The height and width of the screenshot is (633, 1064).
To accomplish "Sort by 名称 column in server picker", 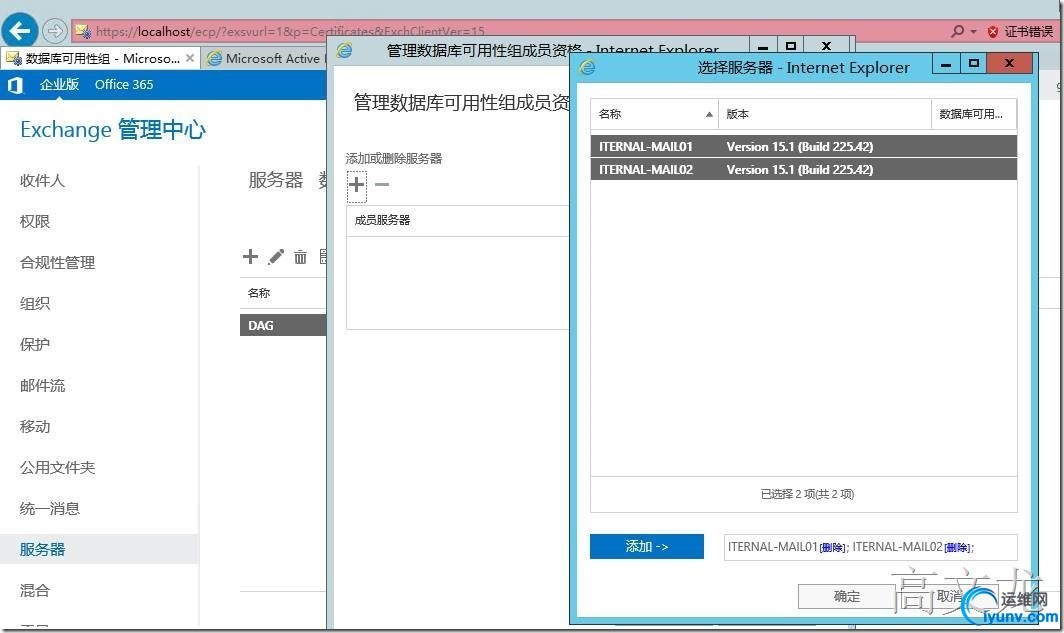I will (654, 114).
